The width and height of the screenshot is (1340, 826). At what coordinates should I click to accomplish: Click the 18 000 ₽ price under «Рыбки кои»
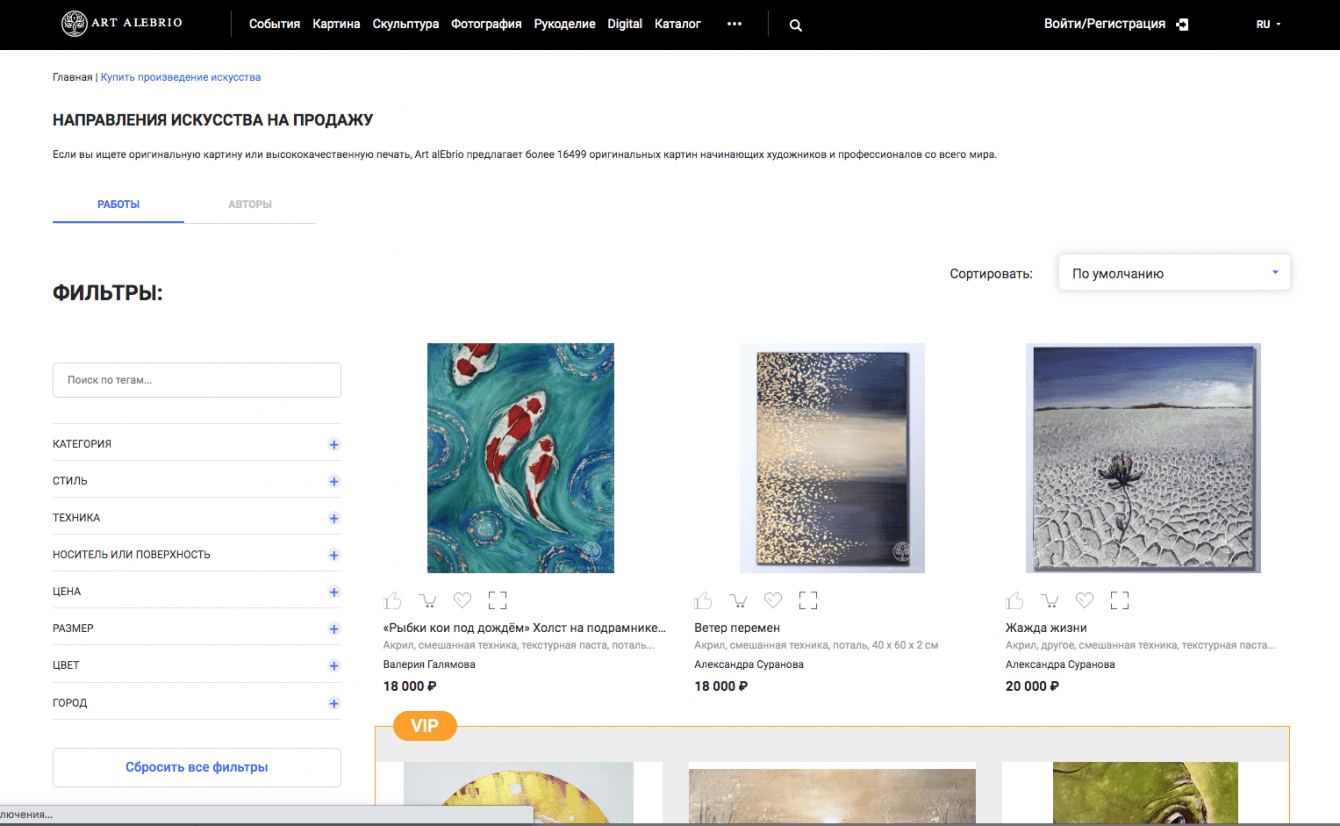[x=410, y=686]
